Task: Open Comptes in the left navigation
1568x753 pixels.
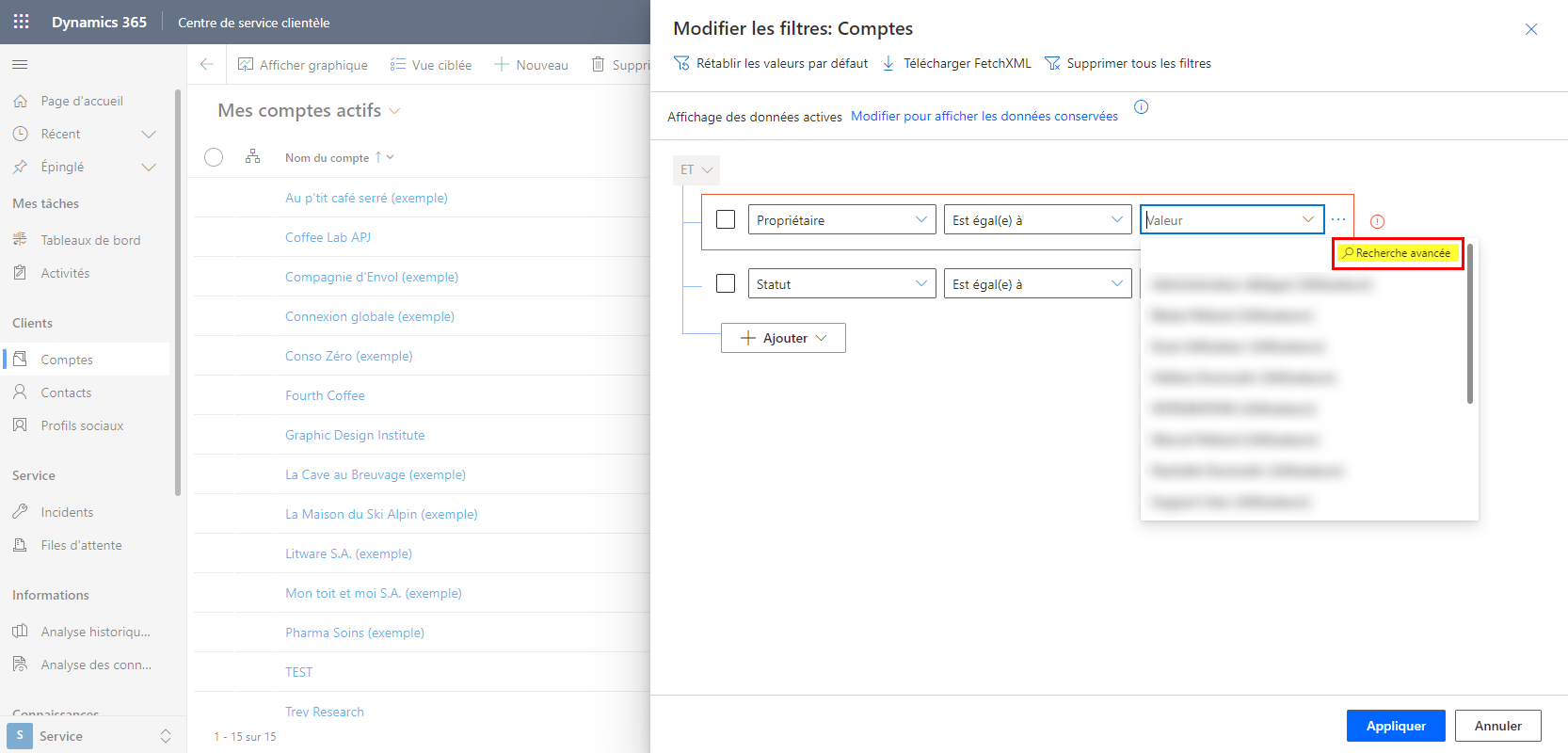Action: pos(67,360)
